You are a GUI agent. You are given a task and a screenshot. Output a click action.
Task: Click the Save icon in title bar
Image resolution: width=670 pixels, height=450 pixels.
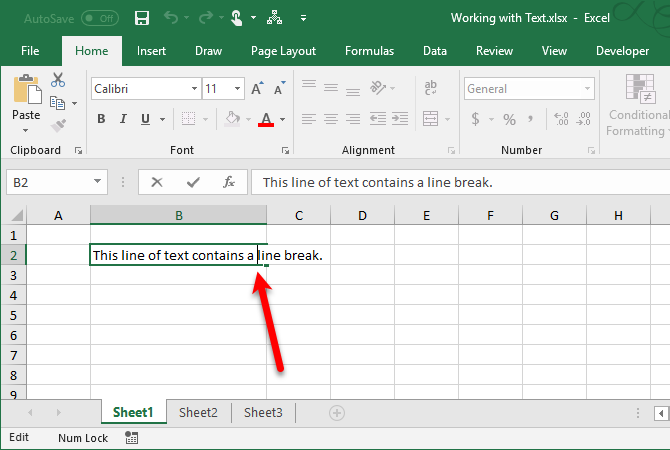pos(141,18)
